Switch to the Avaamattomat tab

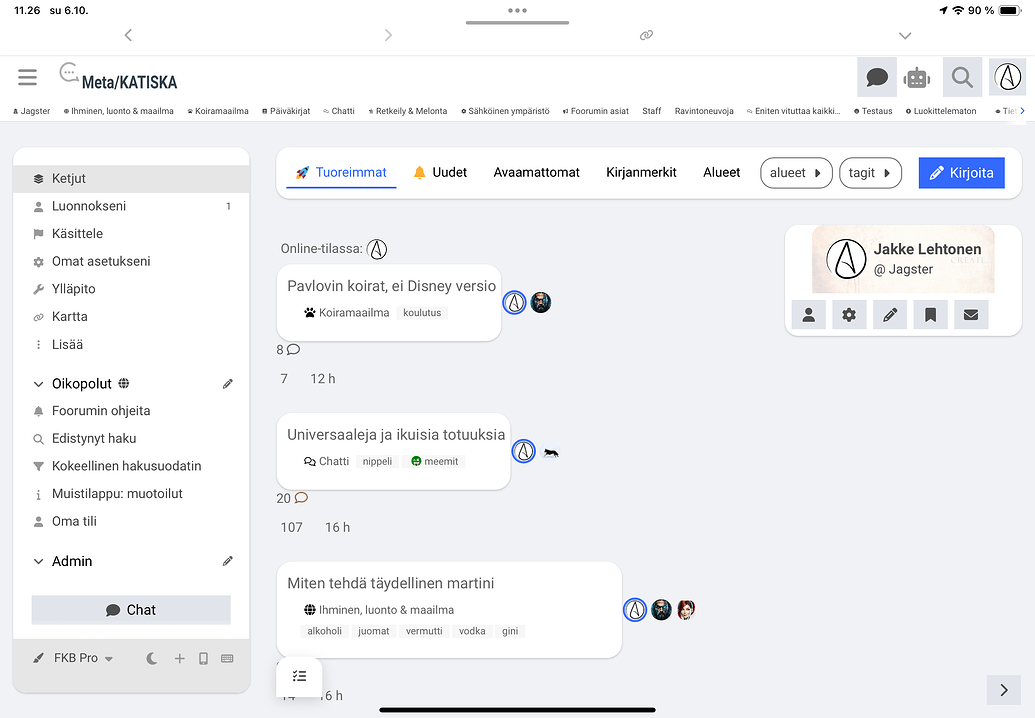coord(536,173)
